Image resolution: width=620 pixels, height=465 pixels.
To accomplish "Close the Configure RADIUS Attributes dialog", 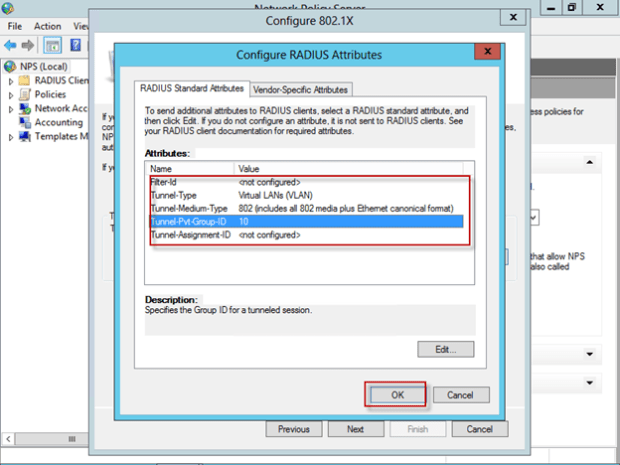I will pyautogui.click(x=488, y=53).
